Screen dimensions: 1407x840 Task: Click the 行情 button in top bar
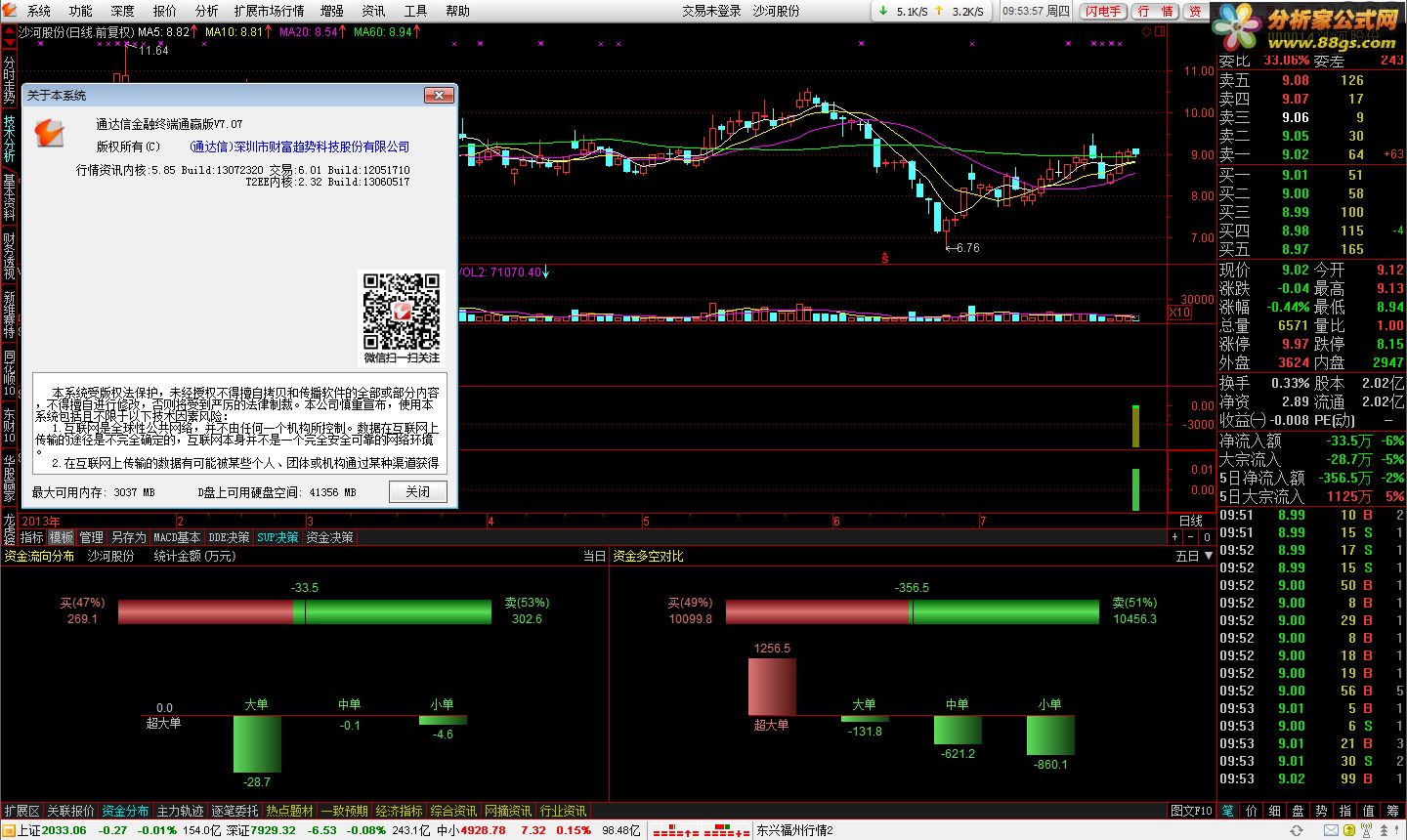point(1156,11)
